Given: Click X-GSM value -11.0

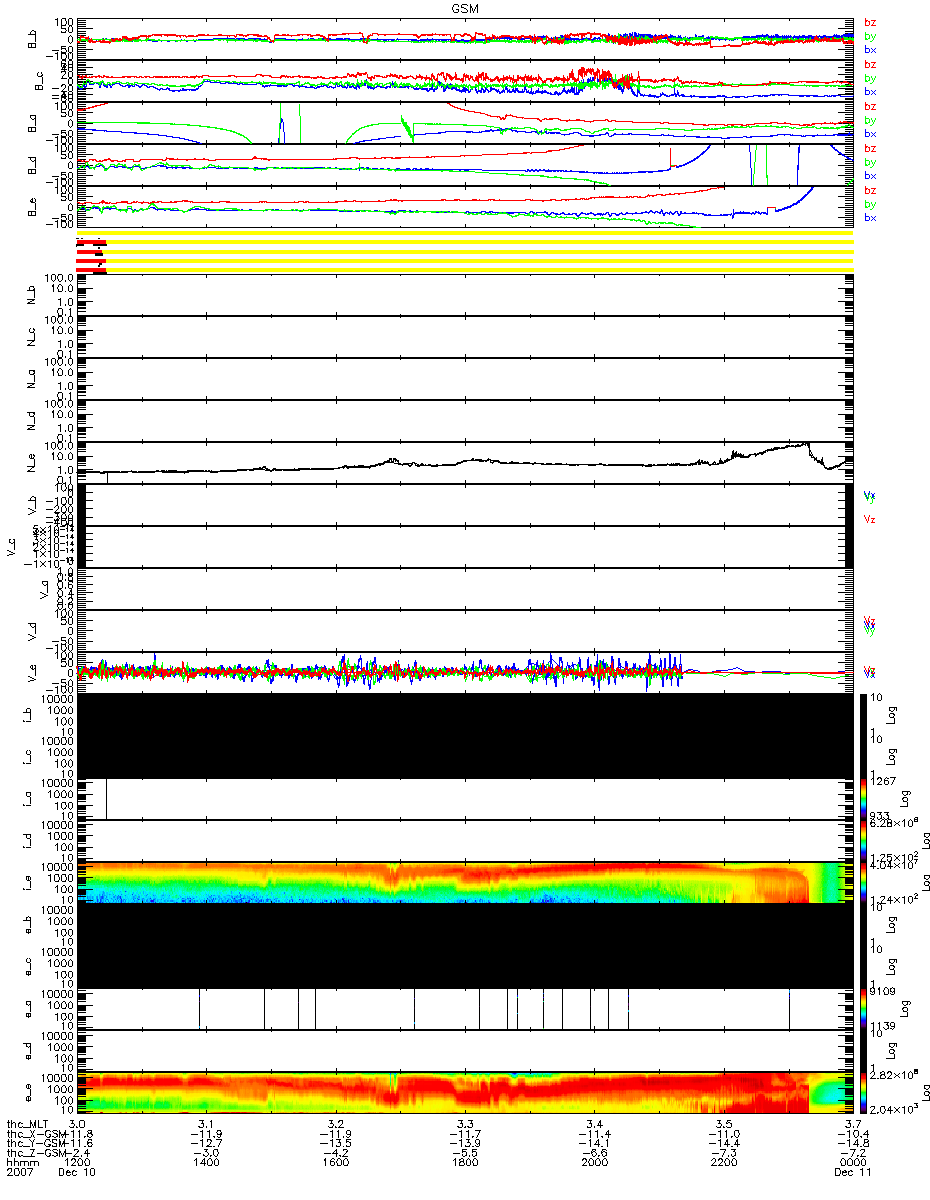Looking at the screenshot, I should tap(723, 1134).
